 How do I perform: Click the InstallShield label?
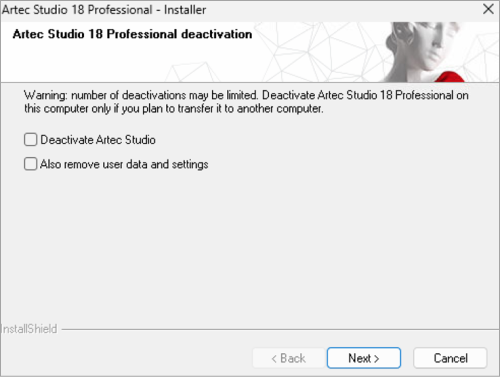29,329
